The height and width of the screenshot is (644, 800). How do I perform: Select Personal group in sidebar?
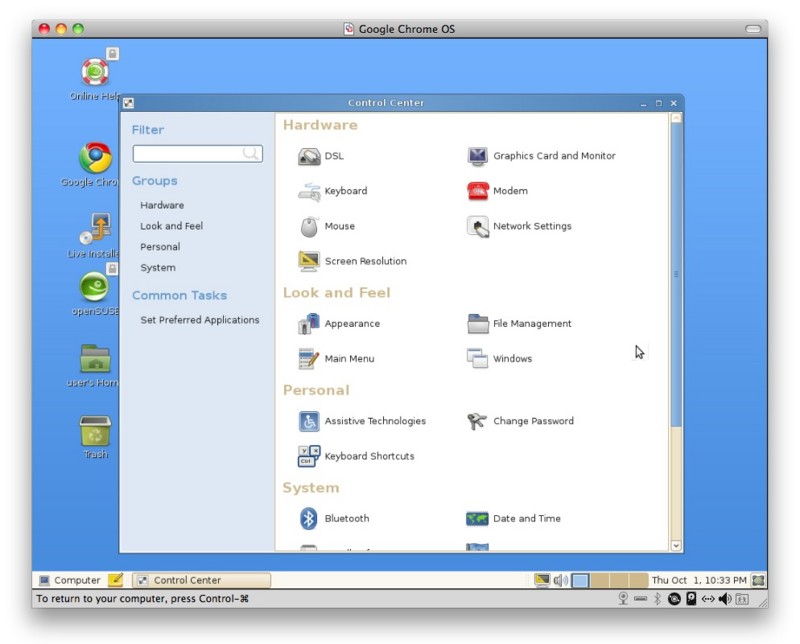point(160,247)
